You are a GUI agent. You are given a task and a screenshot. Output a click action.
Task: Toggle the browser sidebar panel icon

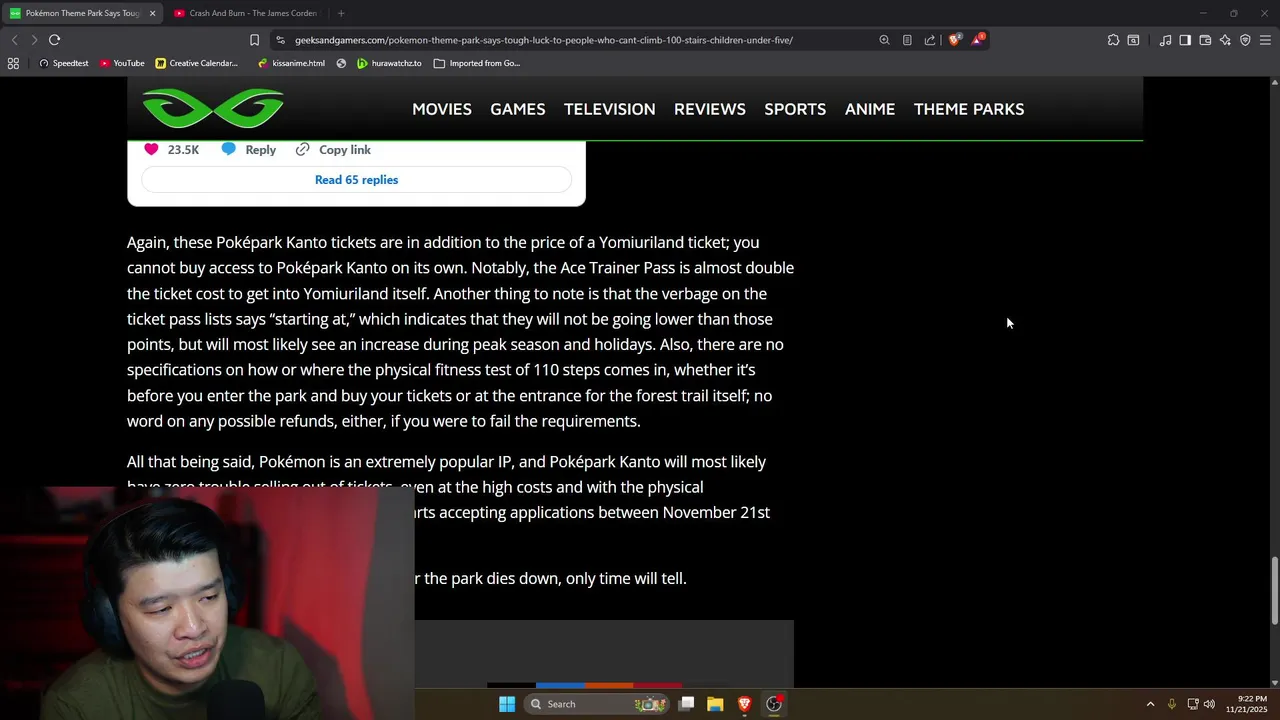(x=1185, y=40)
